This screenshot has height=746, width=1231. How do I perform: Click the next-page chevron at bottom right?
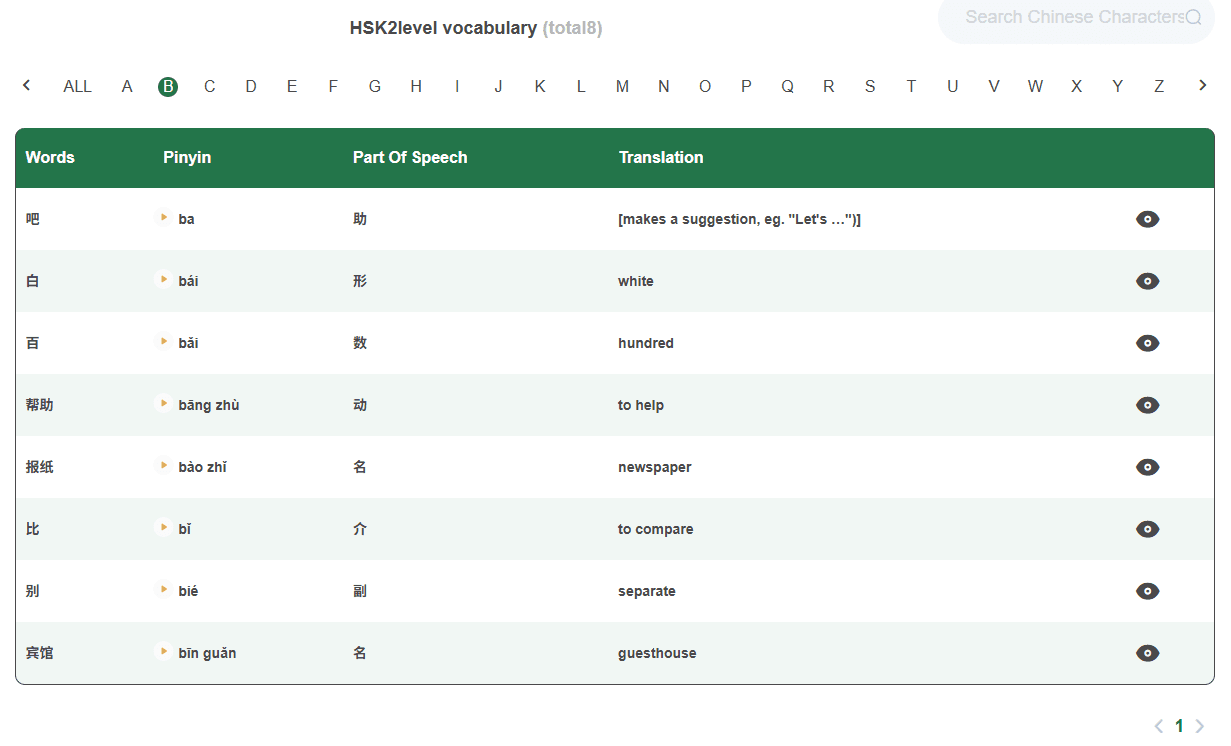pyautogui.click(x=1201, y=726)
